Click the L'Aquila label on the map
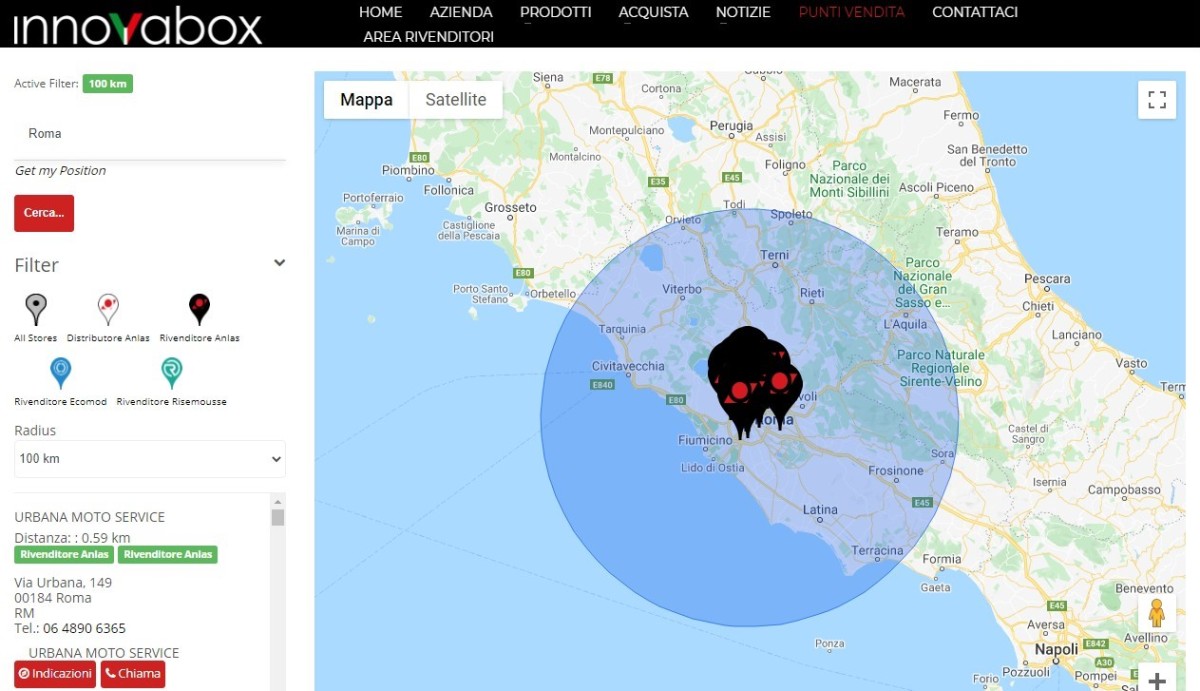Screen dimensions: 1200x691 [907, 325]
